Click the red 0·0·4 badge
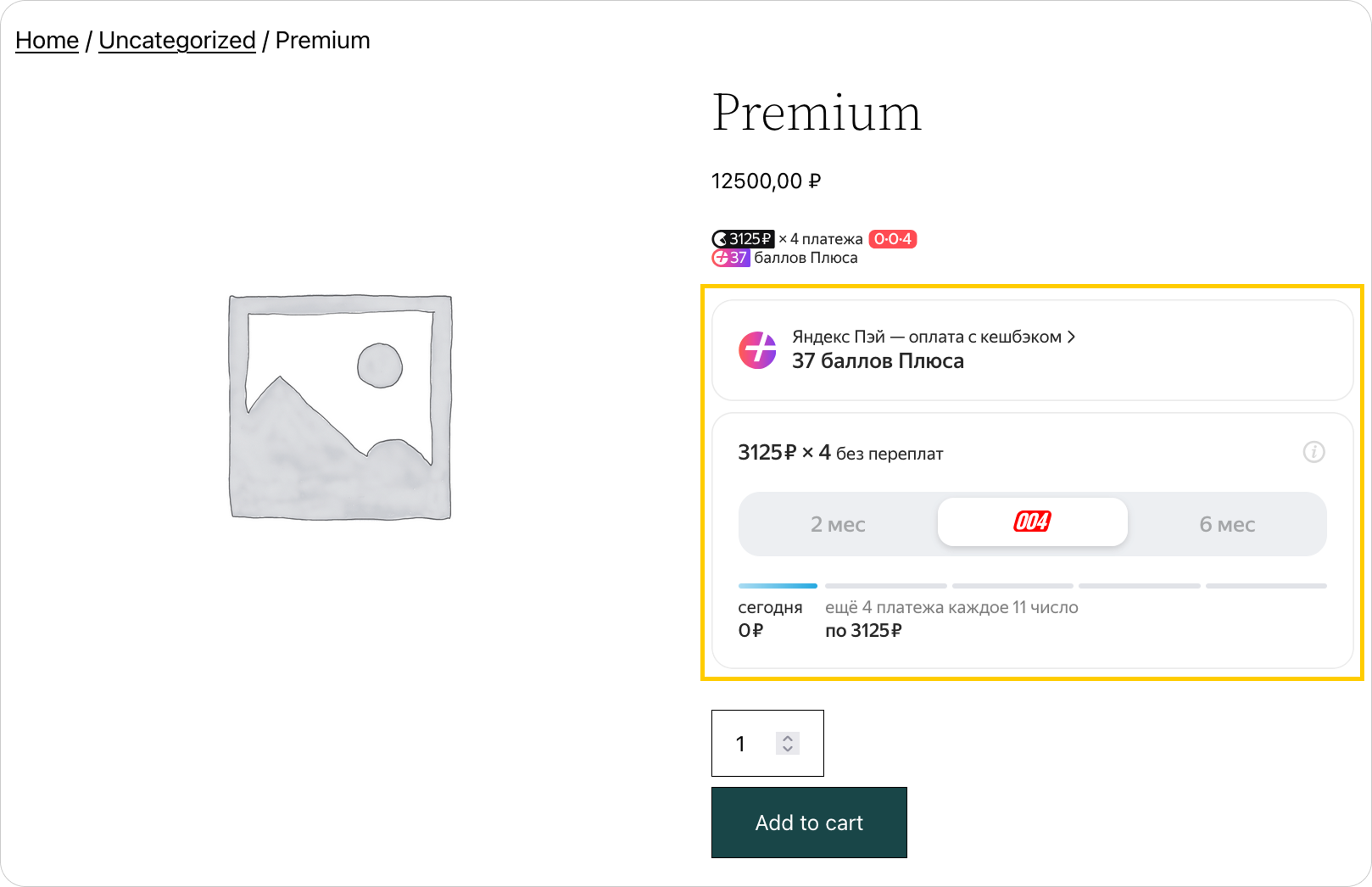1372x887 pixels. pyautogui.click(x=893, y=239)
